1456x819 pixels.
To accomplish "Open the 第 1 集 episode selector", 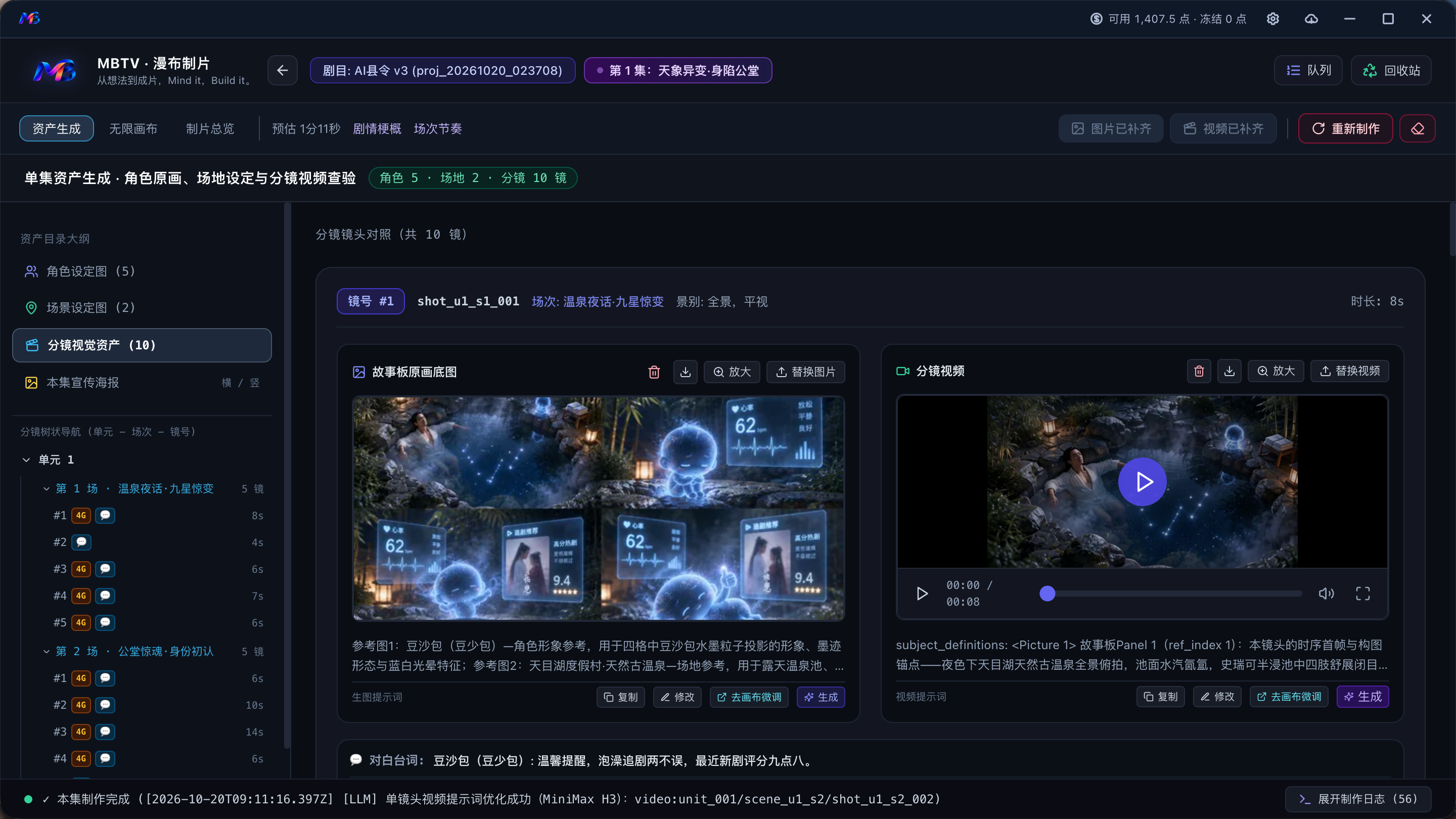I will coord(677,70).
